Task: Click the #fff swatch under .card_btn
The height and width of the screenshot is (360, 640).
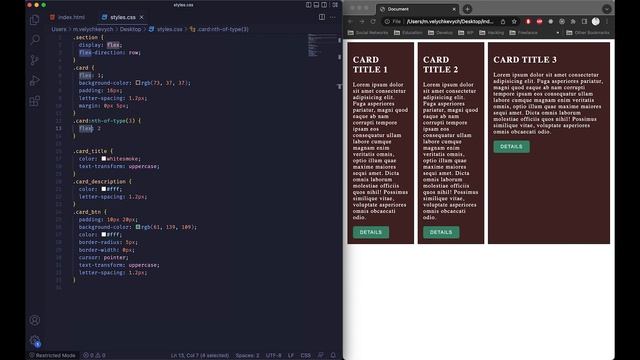Action: tap(104, 234)
